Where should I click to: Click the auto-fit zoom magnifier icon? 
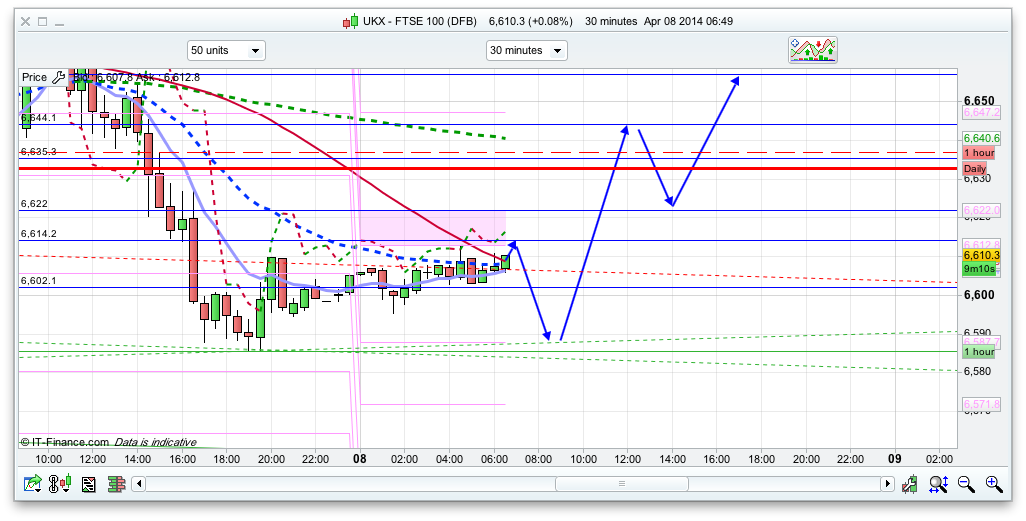pyautogui.click(x=938, y=485)
